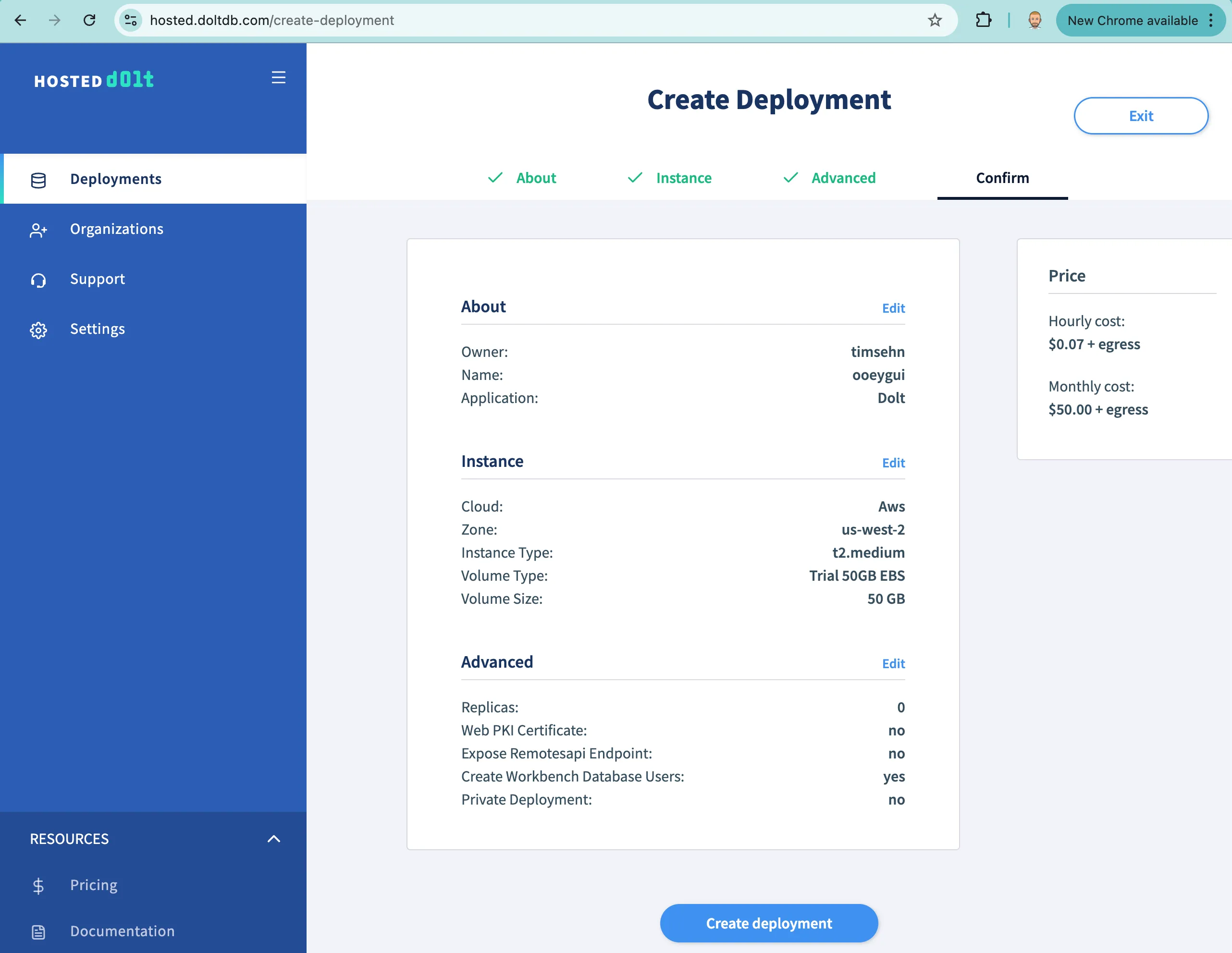Open Documentation using the document icon
Screen dimensions: 1232x953
[x=38, y=931]
